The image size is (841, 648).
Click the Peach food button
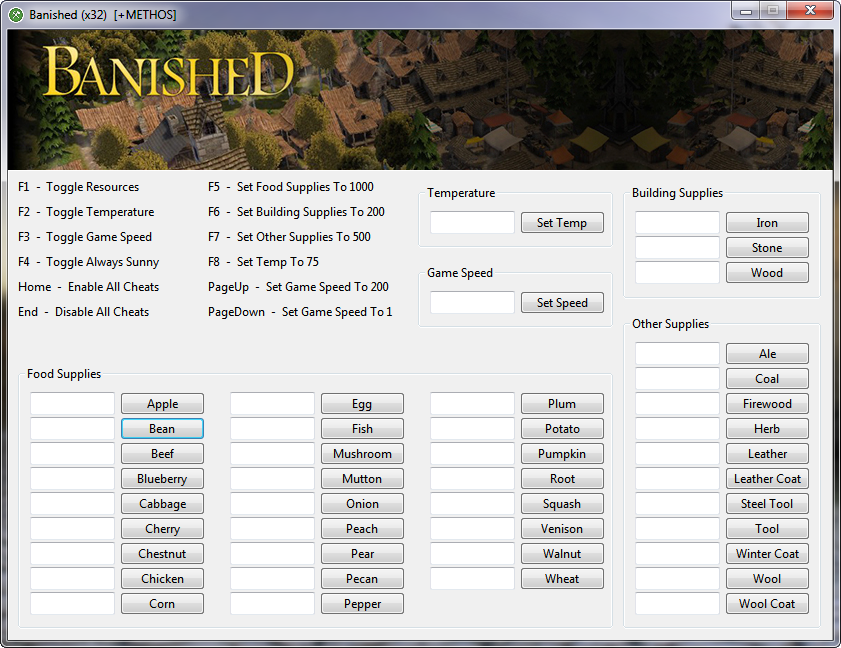coord(363,528)
